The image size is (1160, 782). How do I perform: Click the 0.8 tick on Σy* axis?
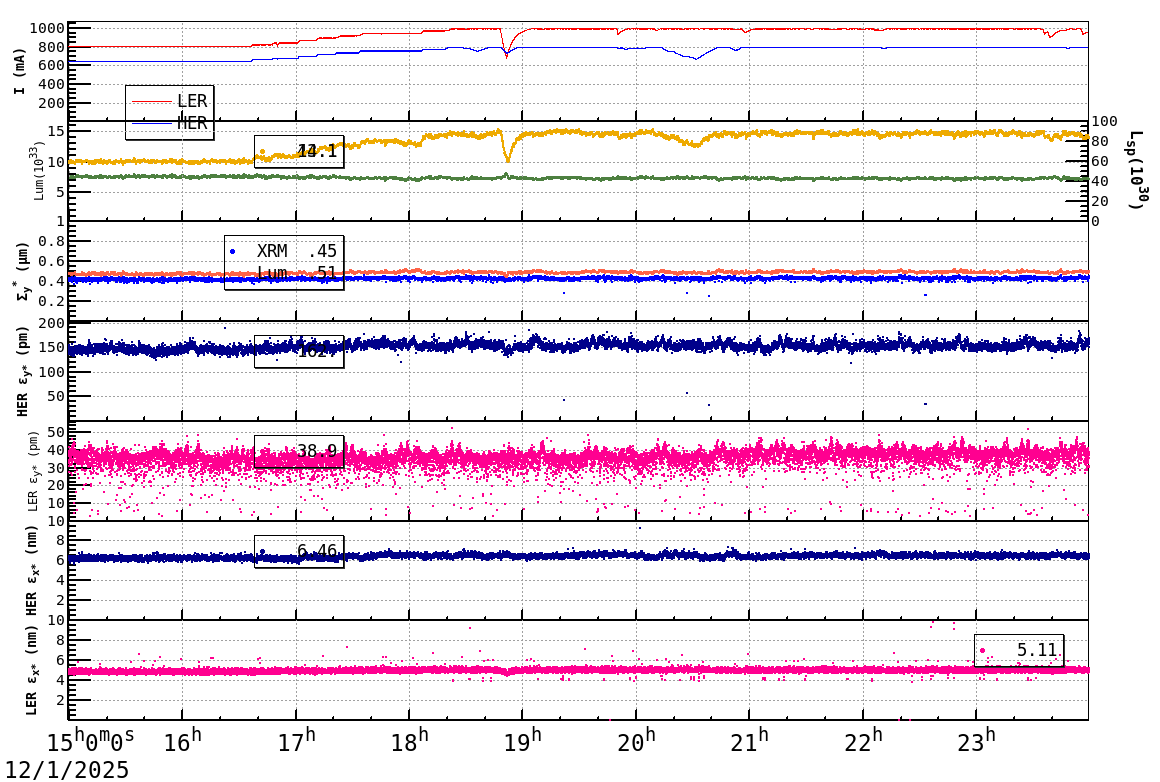(52, 241)
